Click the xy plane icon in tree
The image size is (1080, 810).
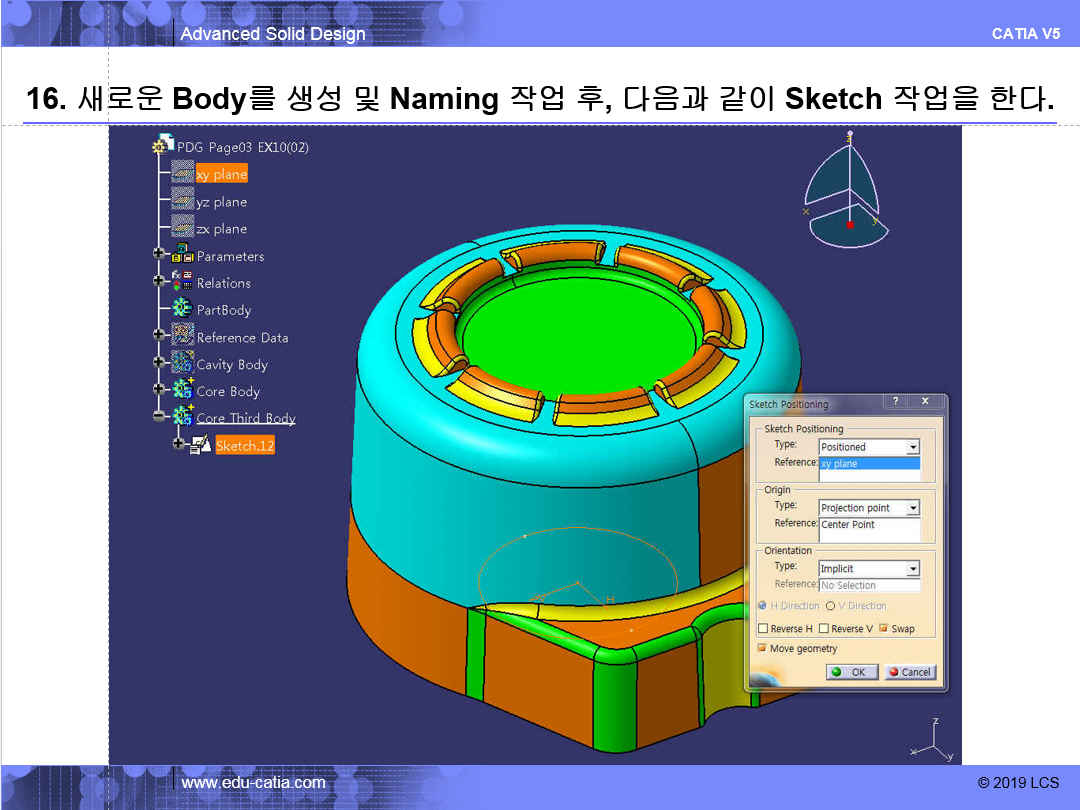[182, 173]
